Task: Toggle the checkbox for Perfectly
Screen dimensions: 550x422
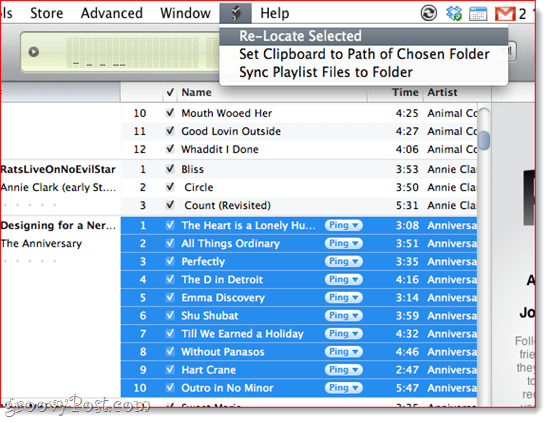Action: tap(170, 261)
